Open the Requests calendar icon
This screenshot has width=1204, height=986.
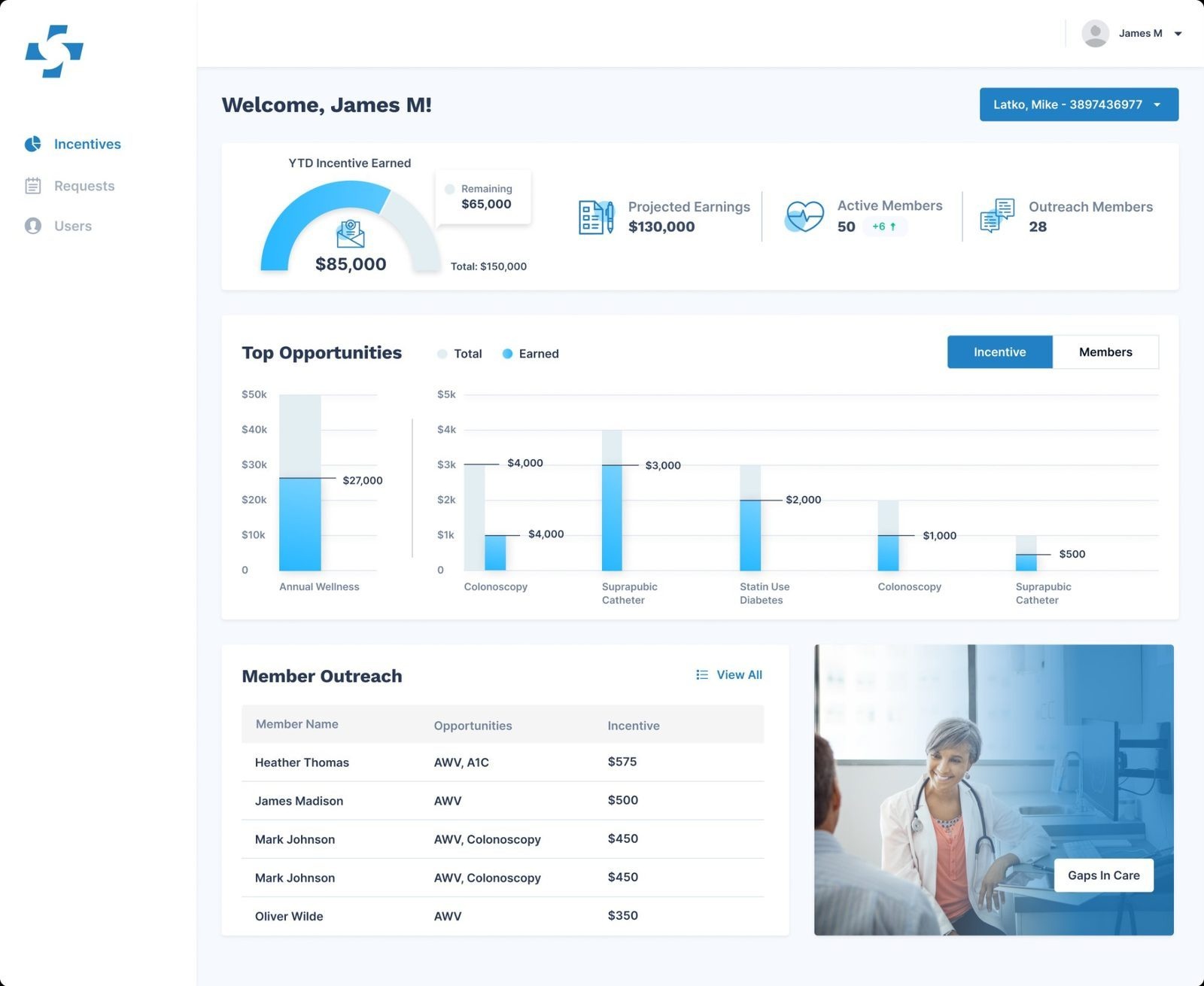coord(33,185)
